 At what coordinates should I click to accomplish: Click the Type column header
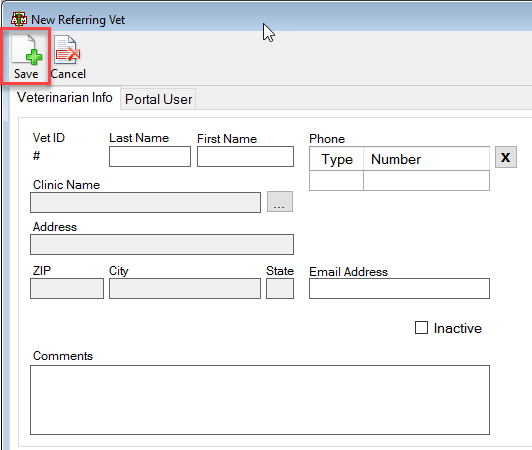pos(337,159)
